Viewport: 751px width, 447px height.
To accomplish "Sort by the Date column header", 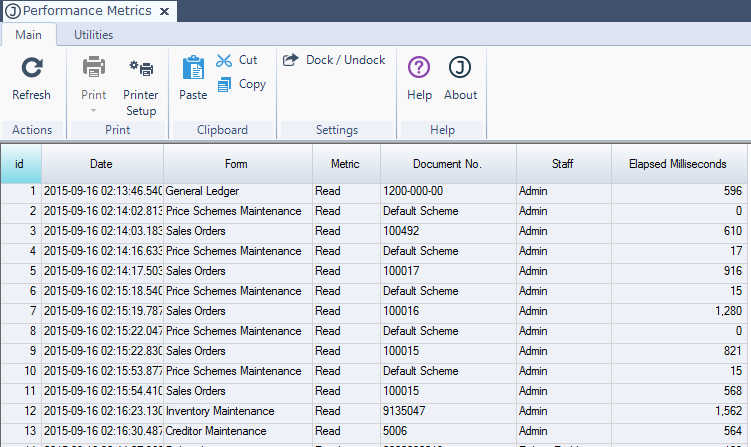I will tap(101, 164).
